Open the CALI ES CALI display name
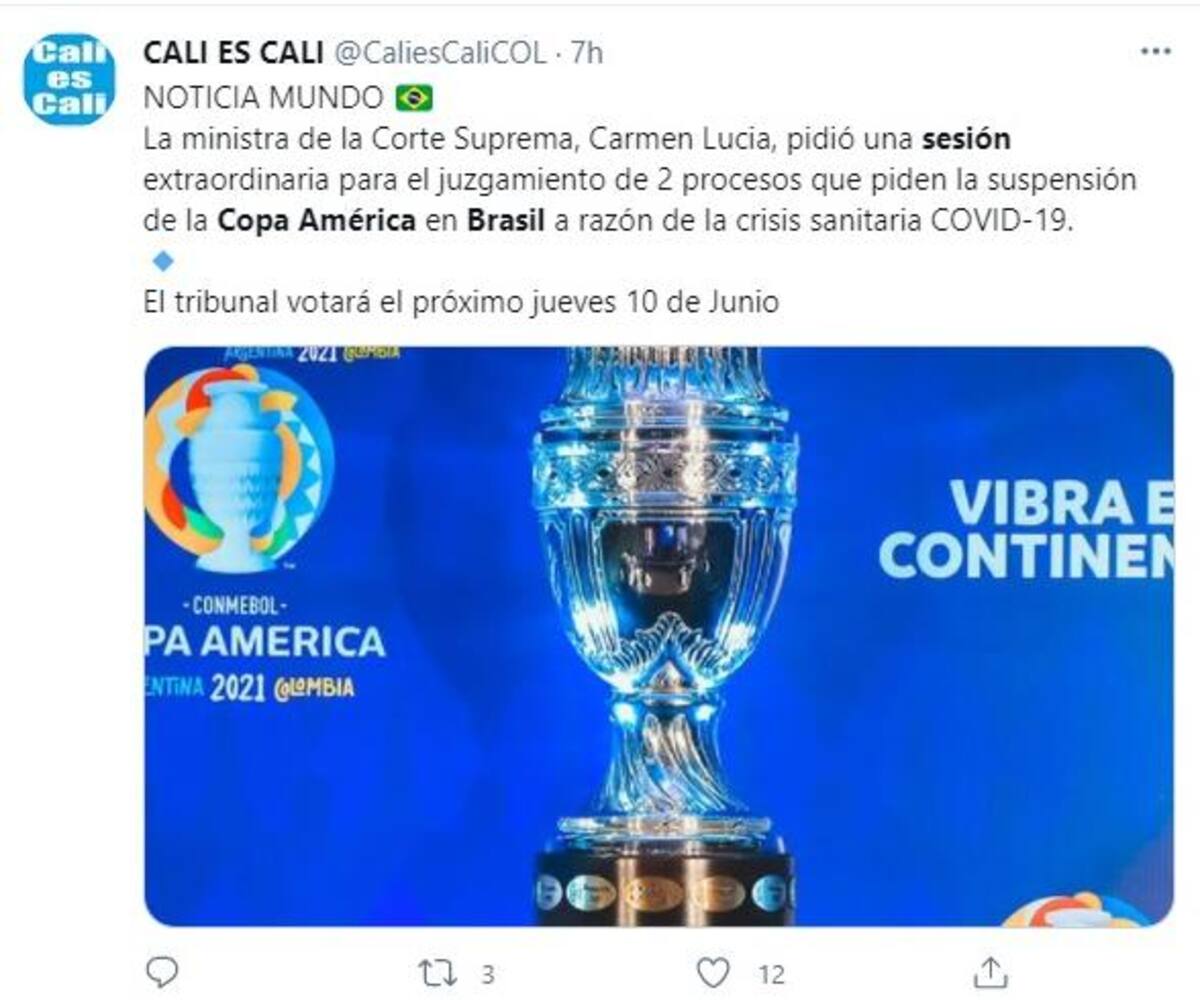 click(233, 52)
